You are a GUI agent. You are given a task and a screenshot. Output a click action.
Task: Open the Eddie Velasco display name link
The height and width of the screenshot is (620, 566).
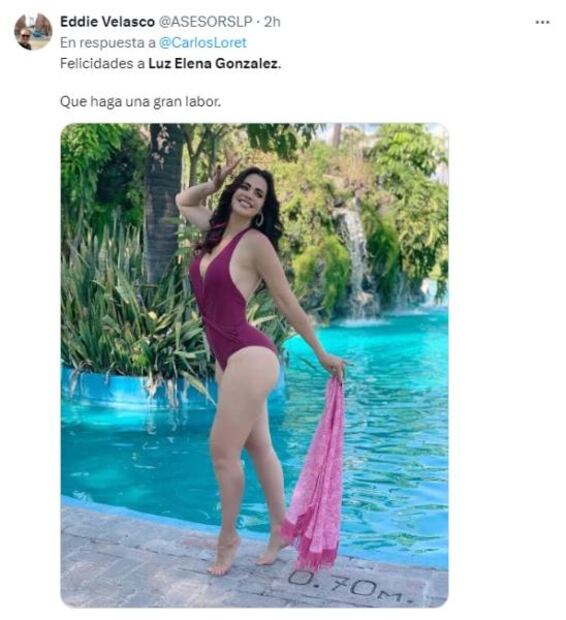pyautogui.click(x=107, y=22)
